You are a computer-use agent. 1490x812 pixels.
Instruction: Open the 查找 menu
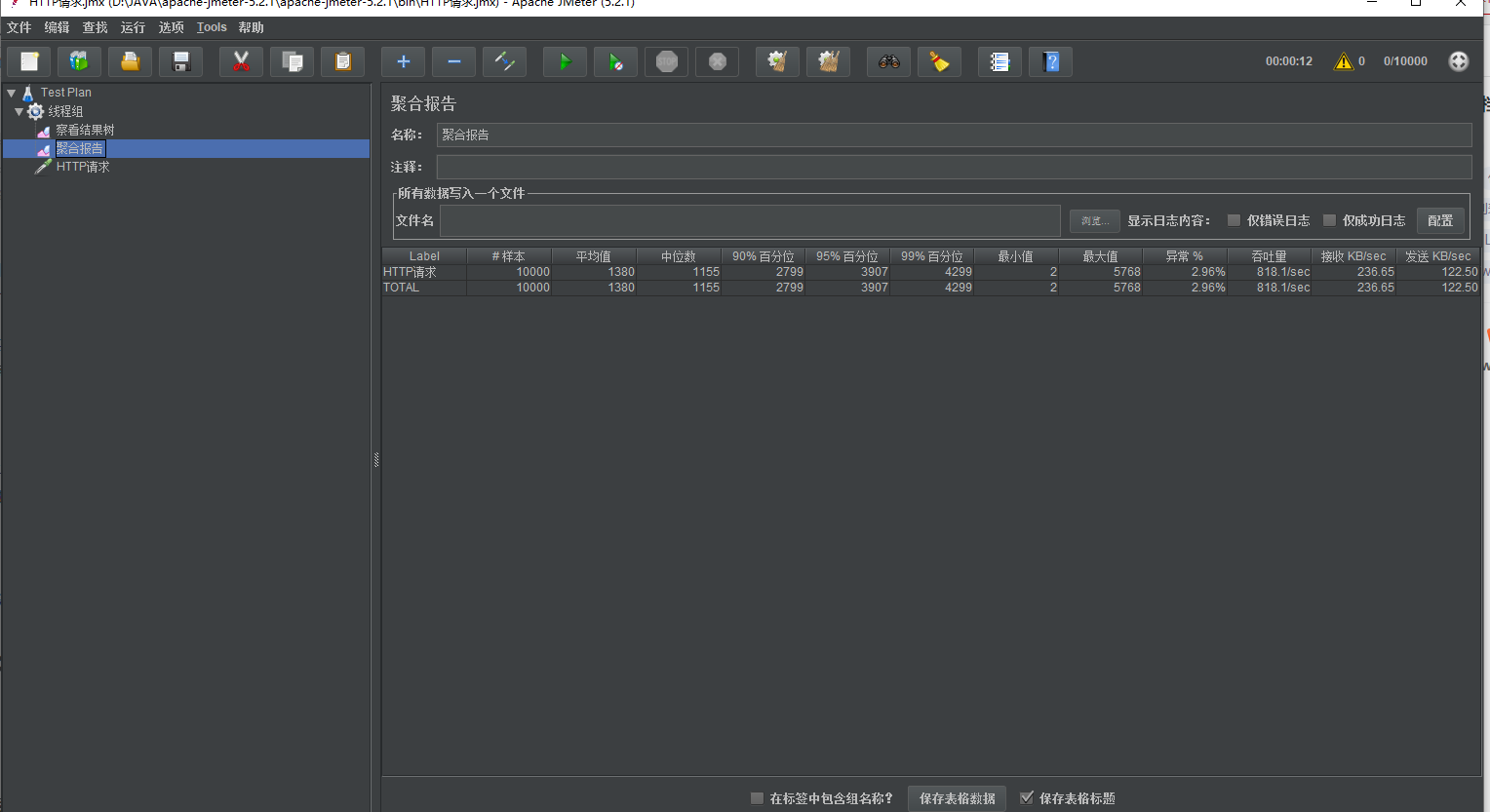pos(96,27)
